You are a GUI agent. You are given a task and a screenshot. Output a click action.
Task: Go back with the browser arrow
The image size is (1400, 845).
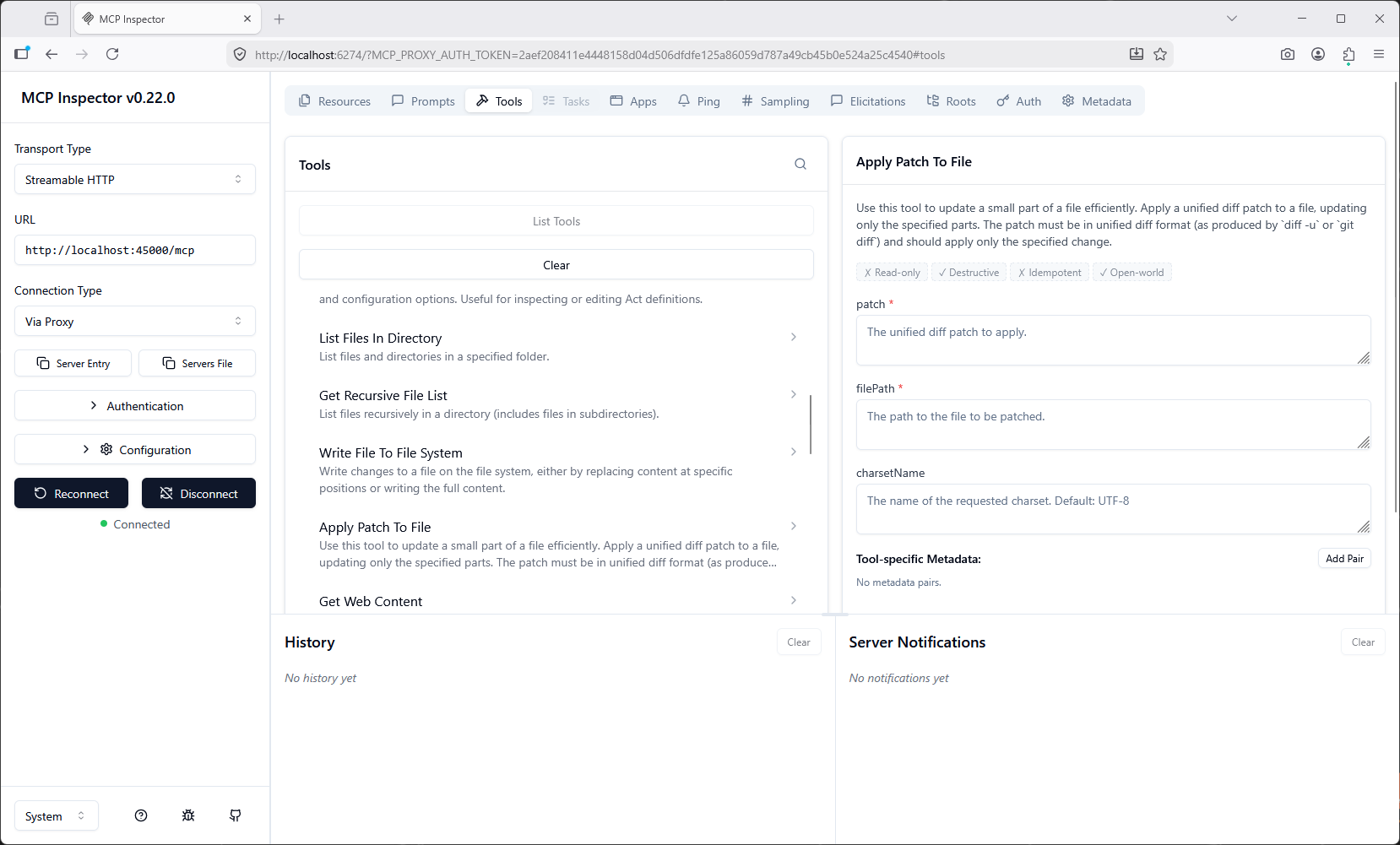point(52,54)
